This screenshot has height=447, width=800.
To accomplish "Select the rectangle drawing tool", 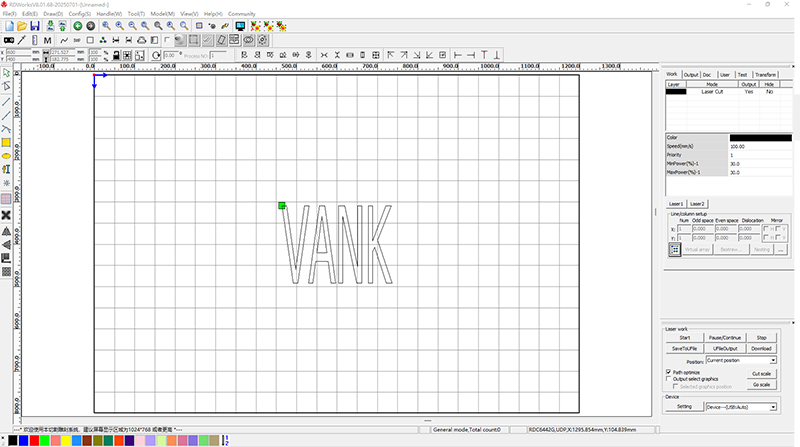I will (x=6, y=143).
